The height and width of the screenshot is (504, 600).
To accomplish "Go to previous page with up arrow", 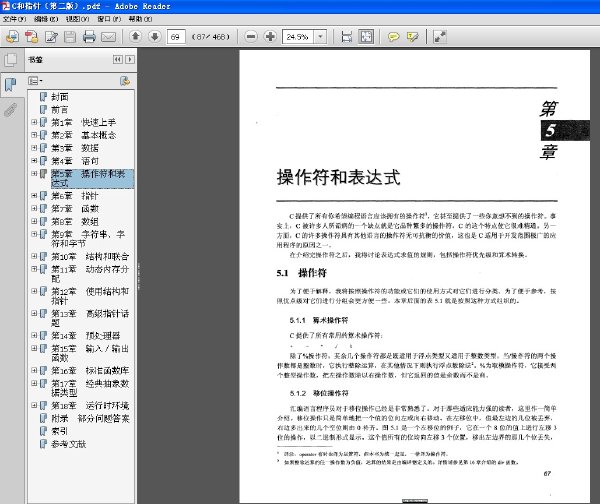I will 135,36.
